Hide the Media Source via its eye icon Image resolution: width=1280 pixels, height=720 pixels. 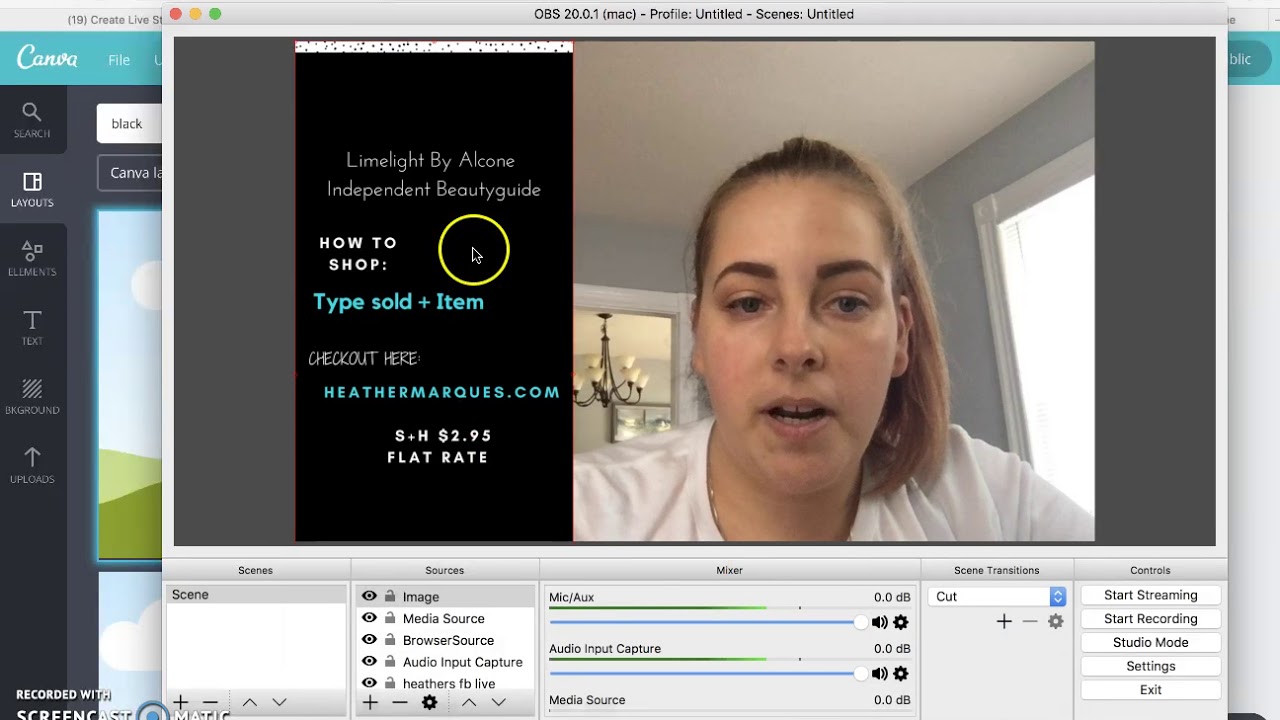369,618
